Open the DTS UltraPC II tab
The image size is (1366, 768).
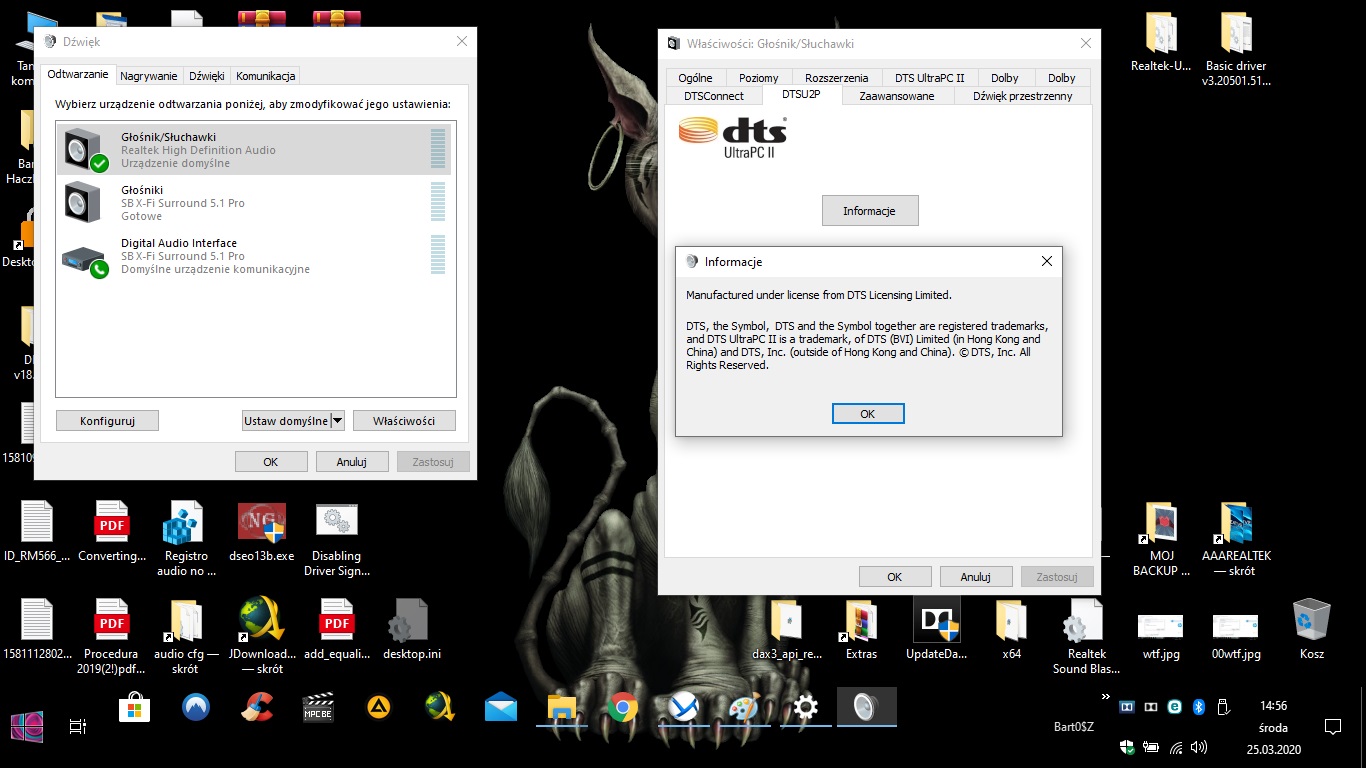930,77
